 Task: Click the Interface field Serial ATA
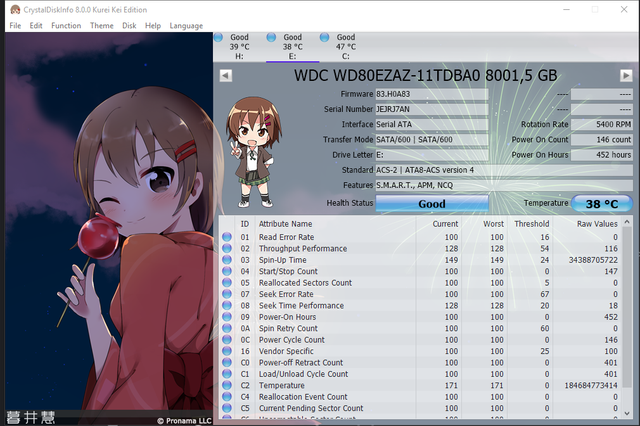[x=432, y=124]
